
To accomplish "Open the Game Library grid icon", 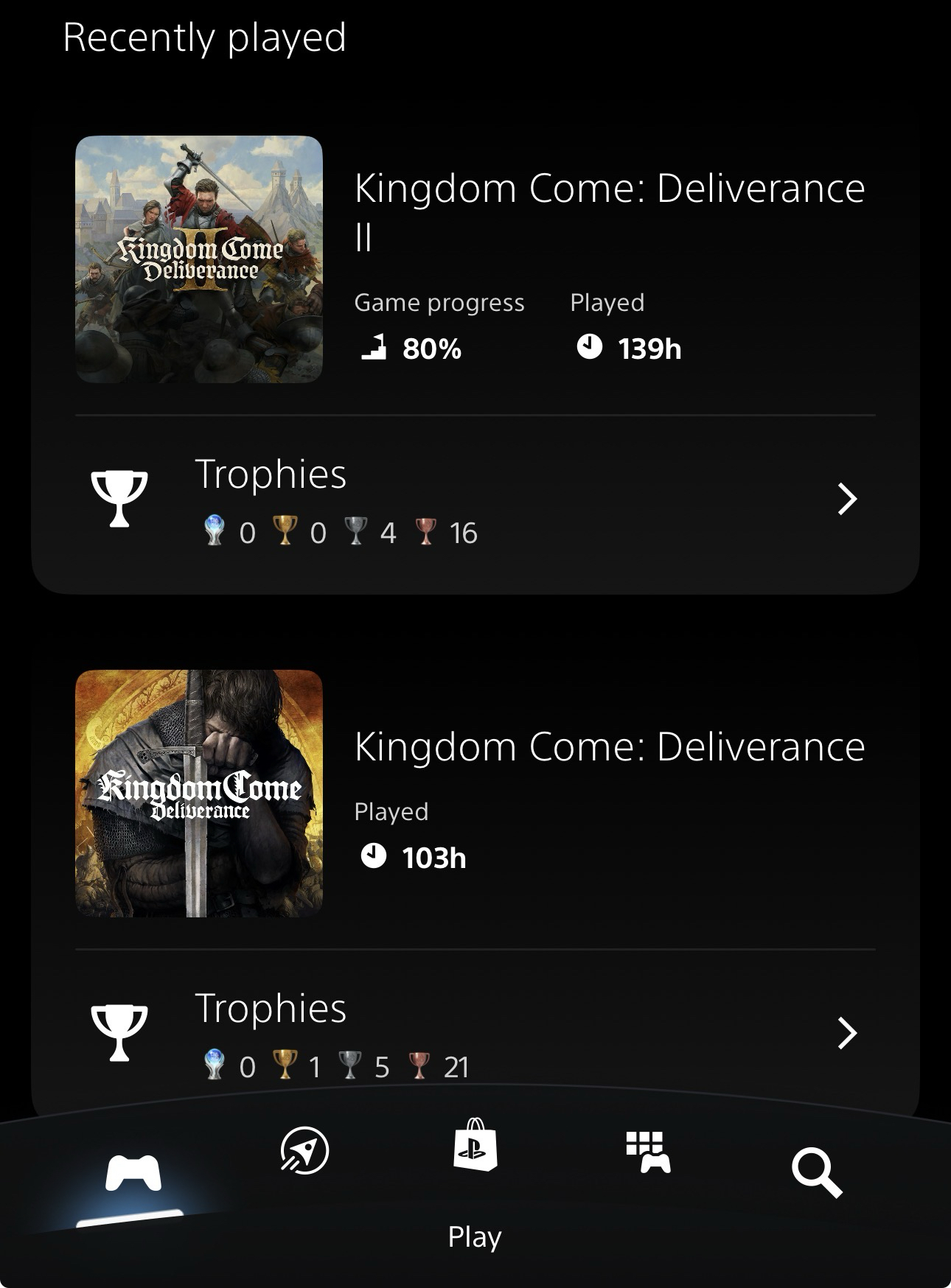I will (647, 1152).
